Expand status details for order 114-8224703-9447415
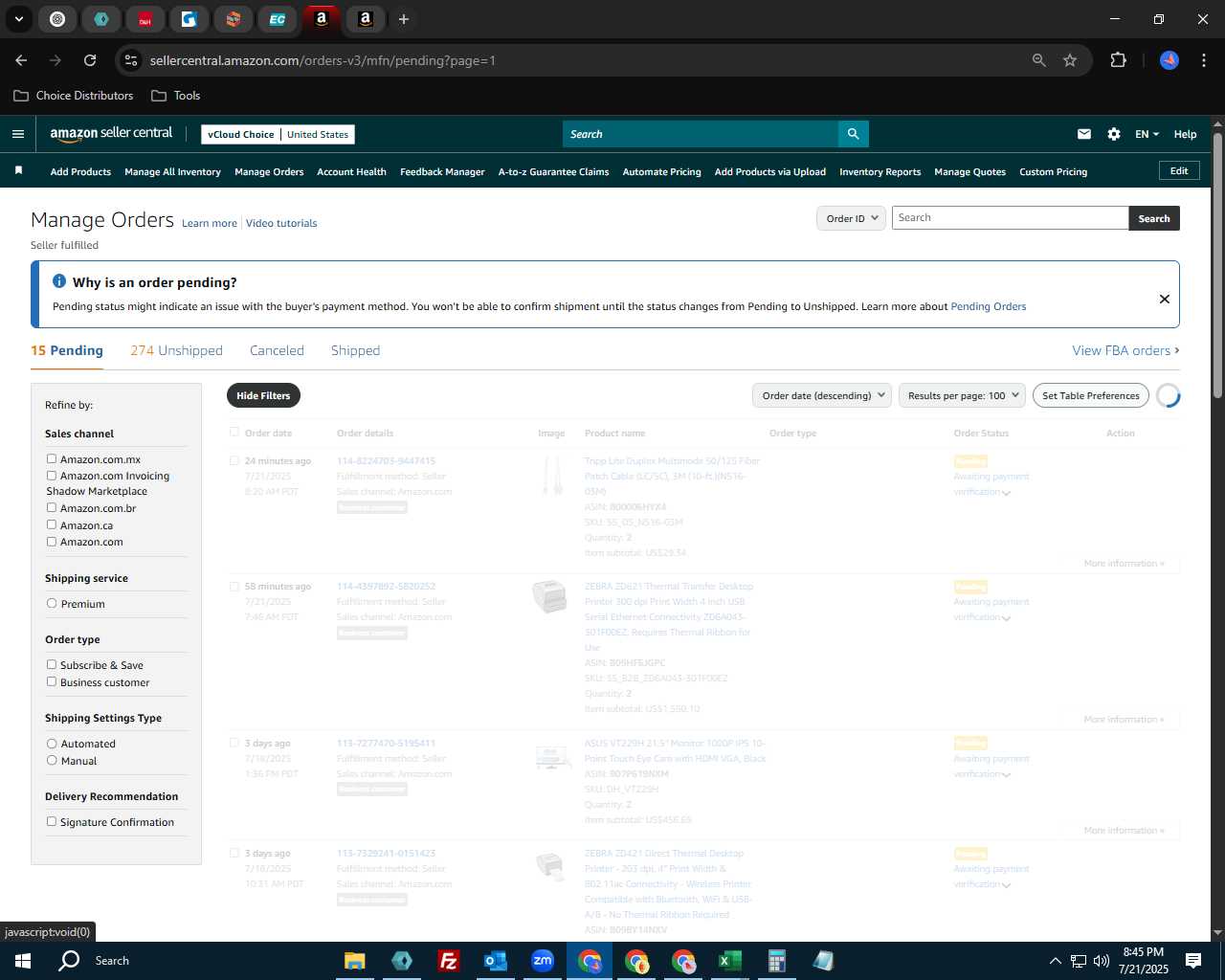This screenshot has height=980, width=1225. pos(1006,493)
